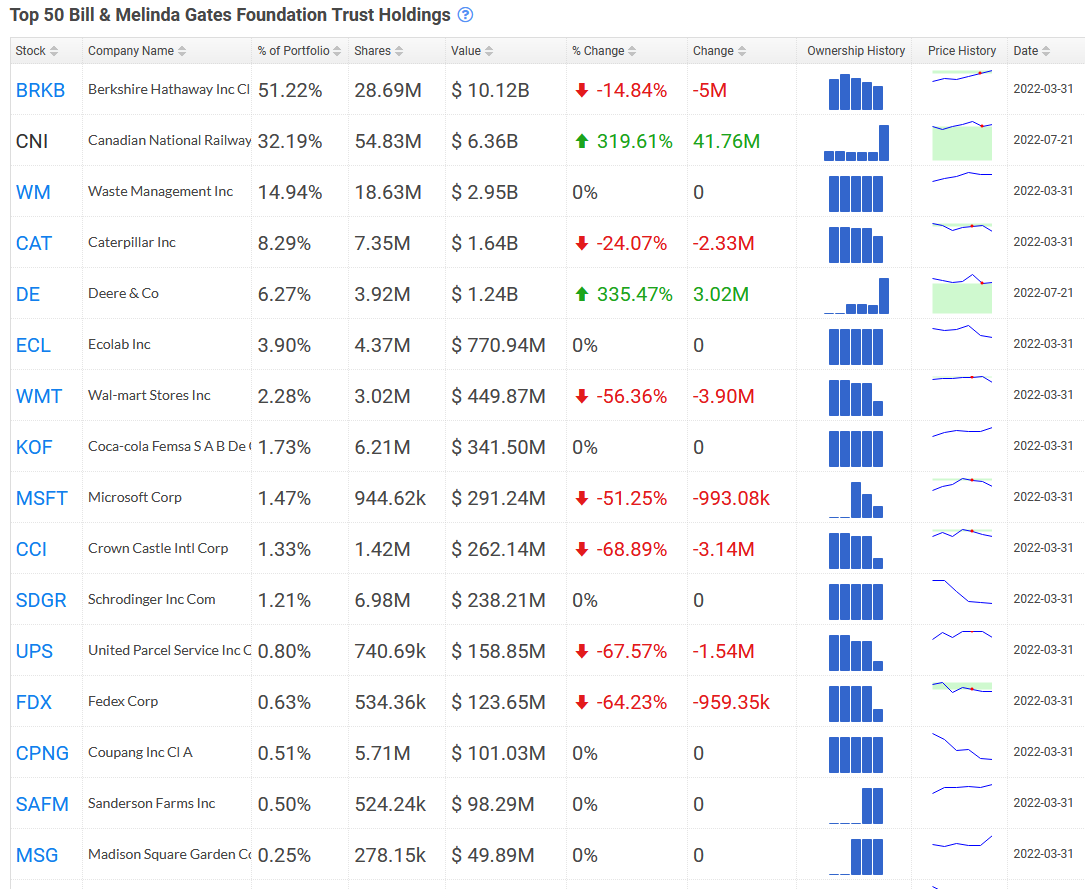The image size is (1085, 889).
Task: View Coupang price history sparkline
Action: click(962, 746)
